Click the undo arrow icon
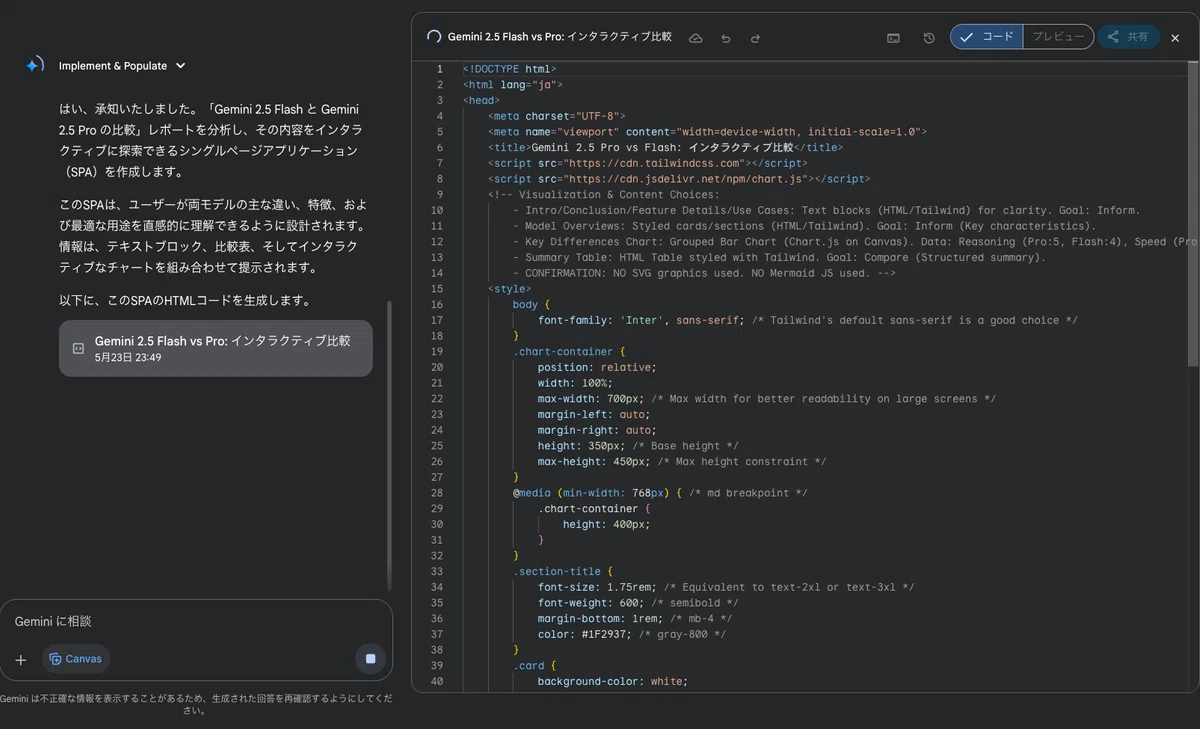The height and width of the screenshot is (729, 1200). pos(726,38)
